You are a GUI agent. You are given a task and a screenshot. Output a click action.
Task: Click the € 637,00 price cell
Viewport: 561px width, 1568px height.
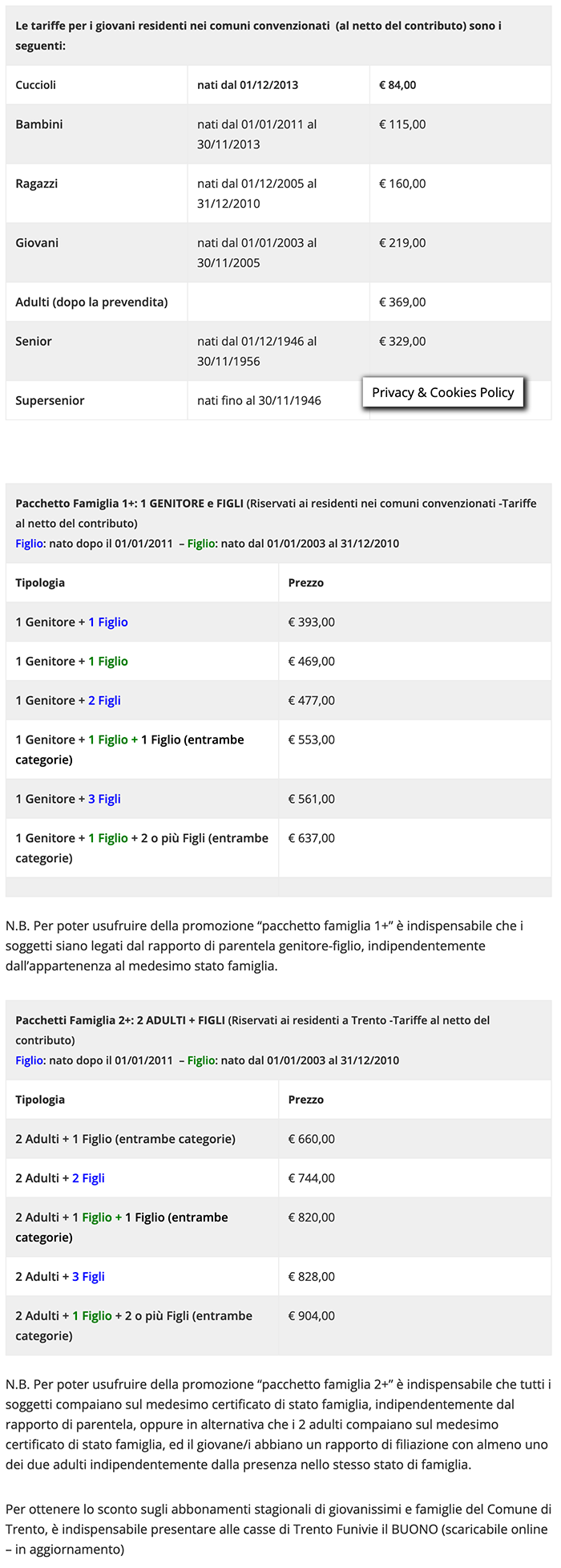click(312, 839)
